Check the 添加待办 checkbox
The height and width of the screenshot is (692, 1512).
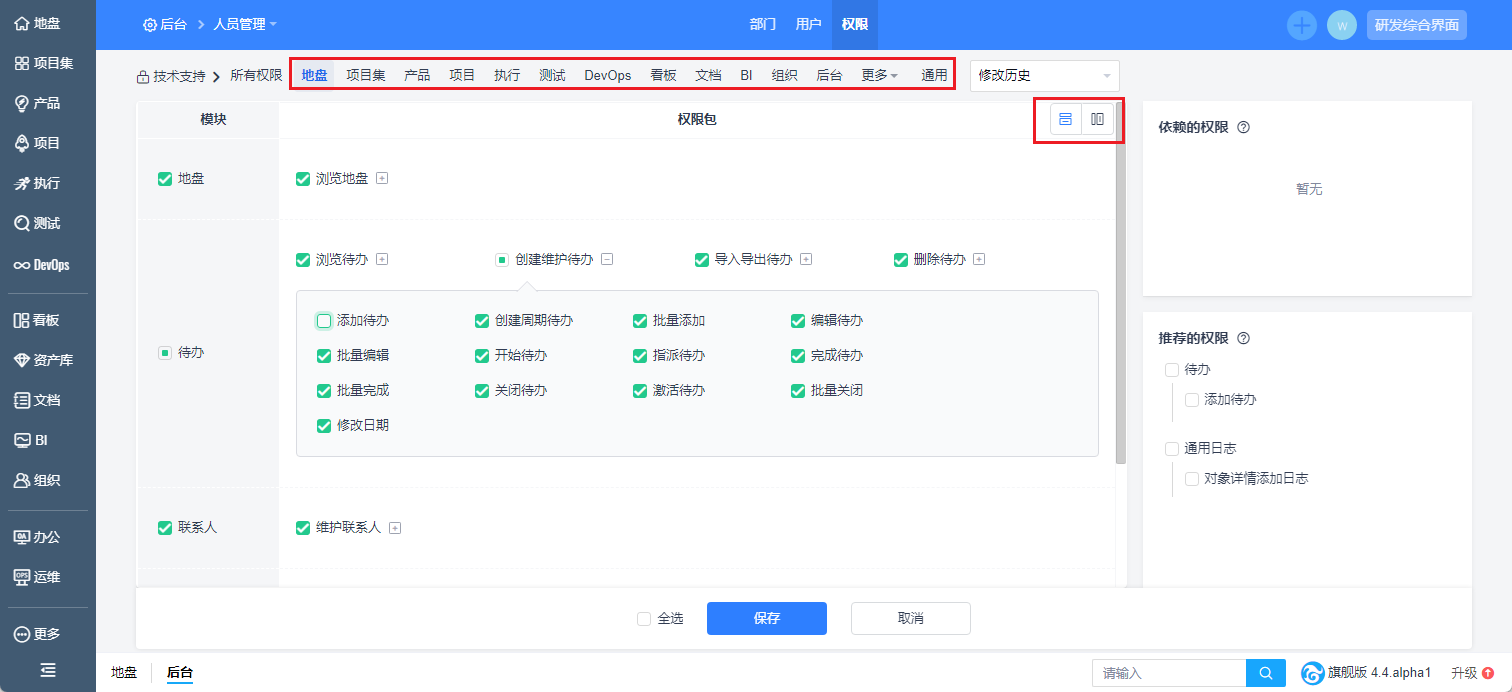[x=324, y=321]
